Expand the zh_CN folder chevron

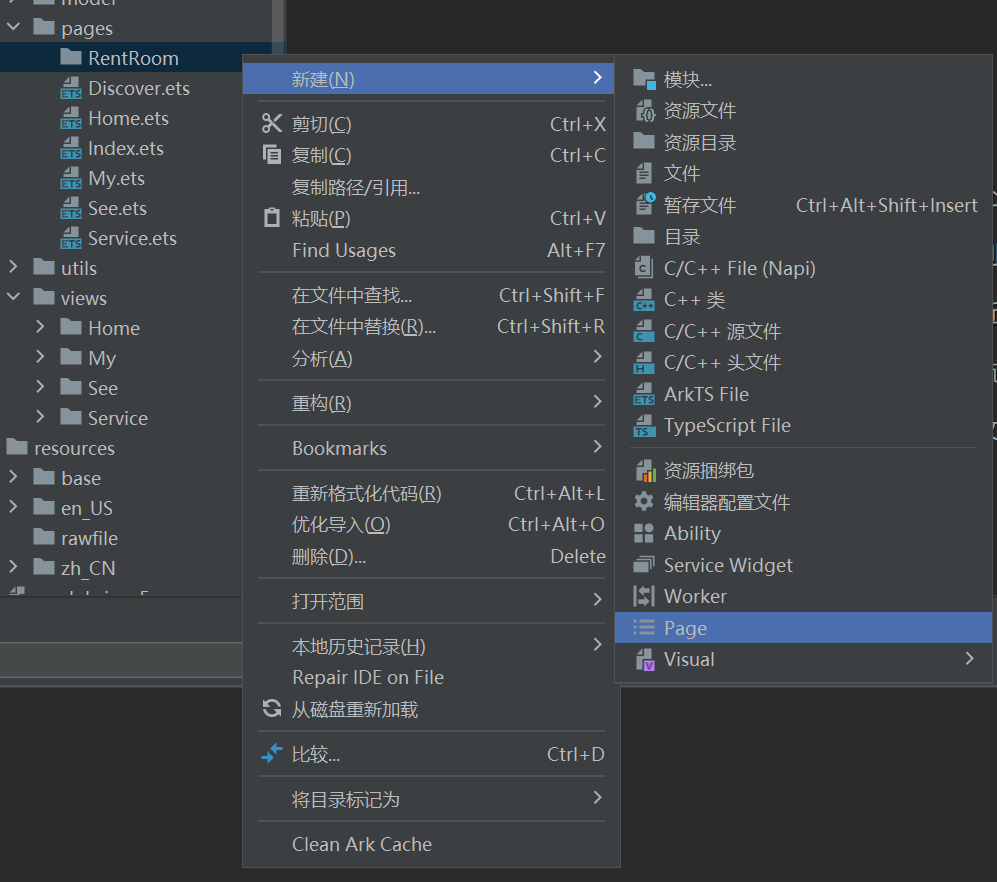point(13,566)
